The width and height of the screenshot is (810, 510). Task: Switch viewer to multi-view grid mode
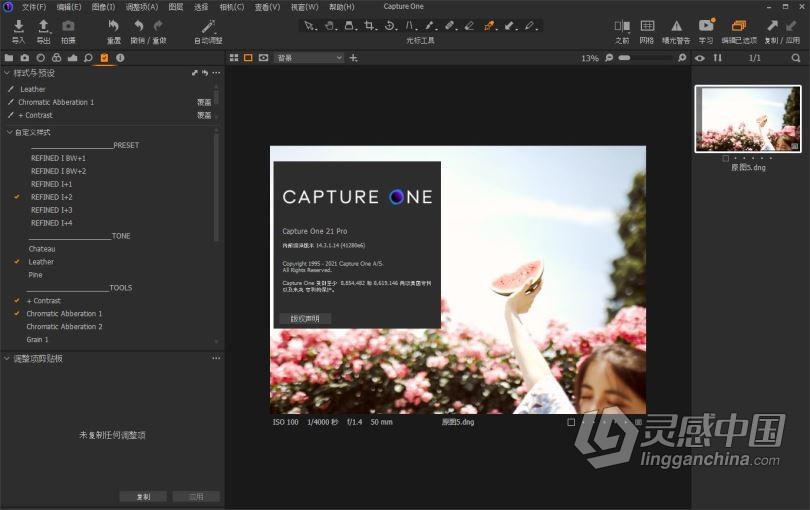pos(233,58)
